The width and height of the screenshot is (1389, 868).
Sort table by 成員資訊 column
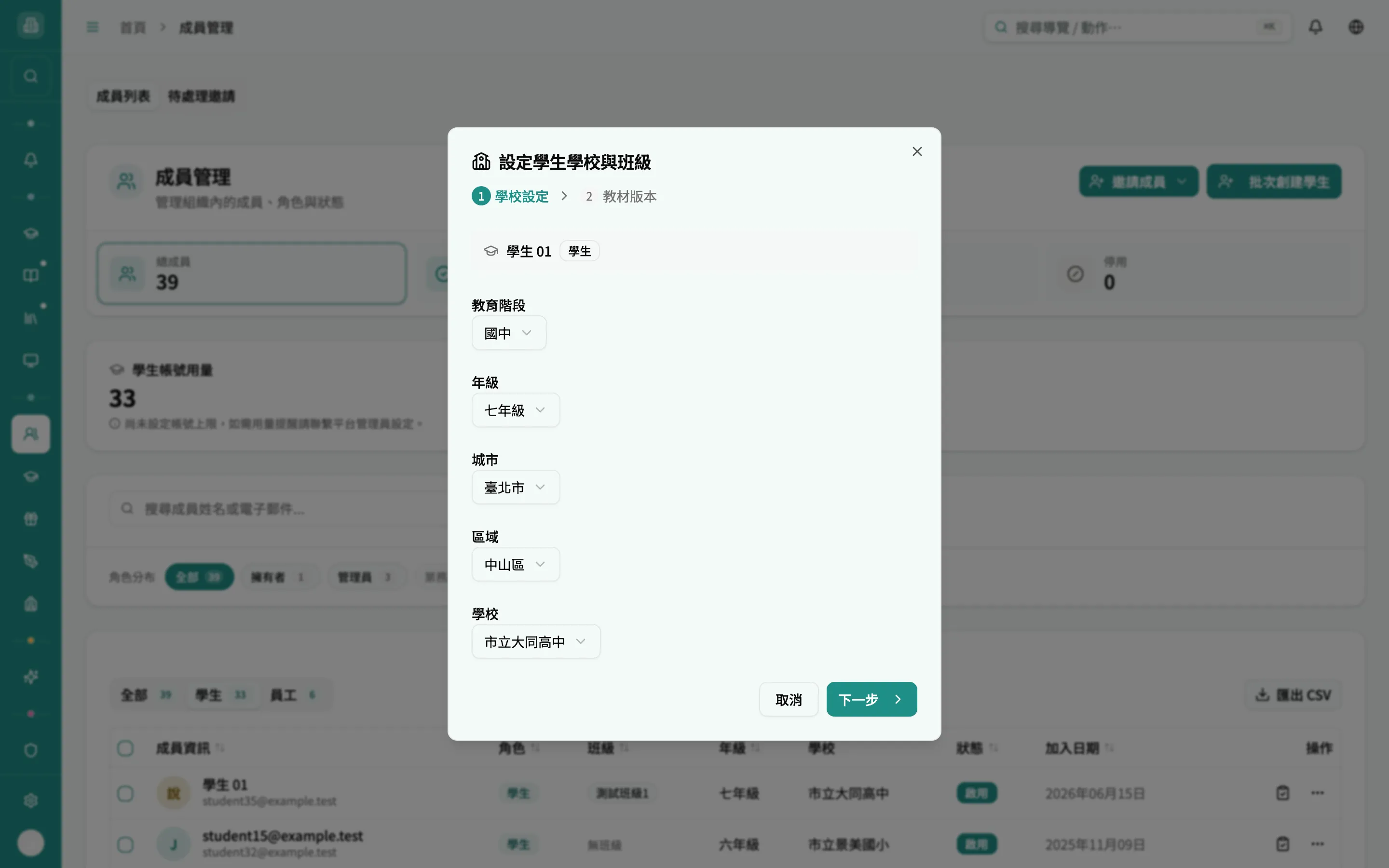pos(190,748)
